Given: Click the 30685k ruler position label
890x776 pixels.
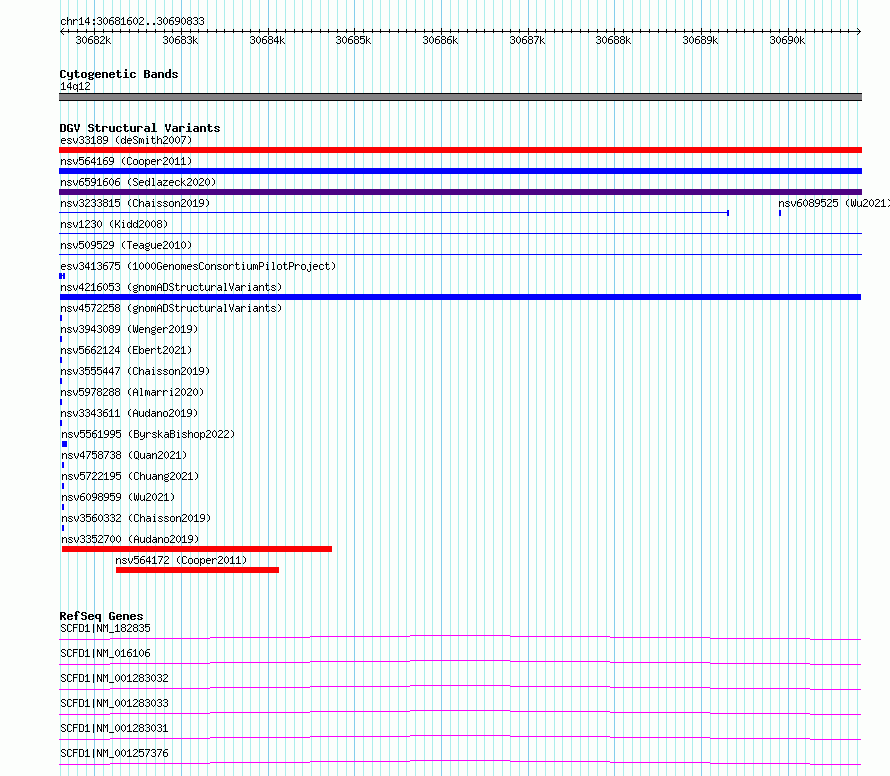Looking at the screenshot, I should pos(353,40).
